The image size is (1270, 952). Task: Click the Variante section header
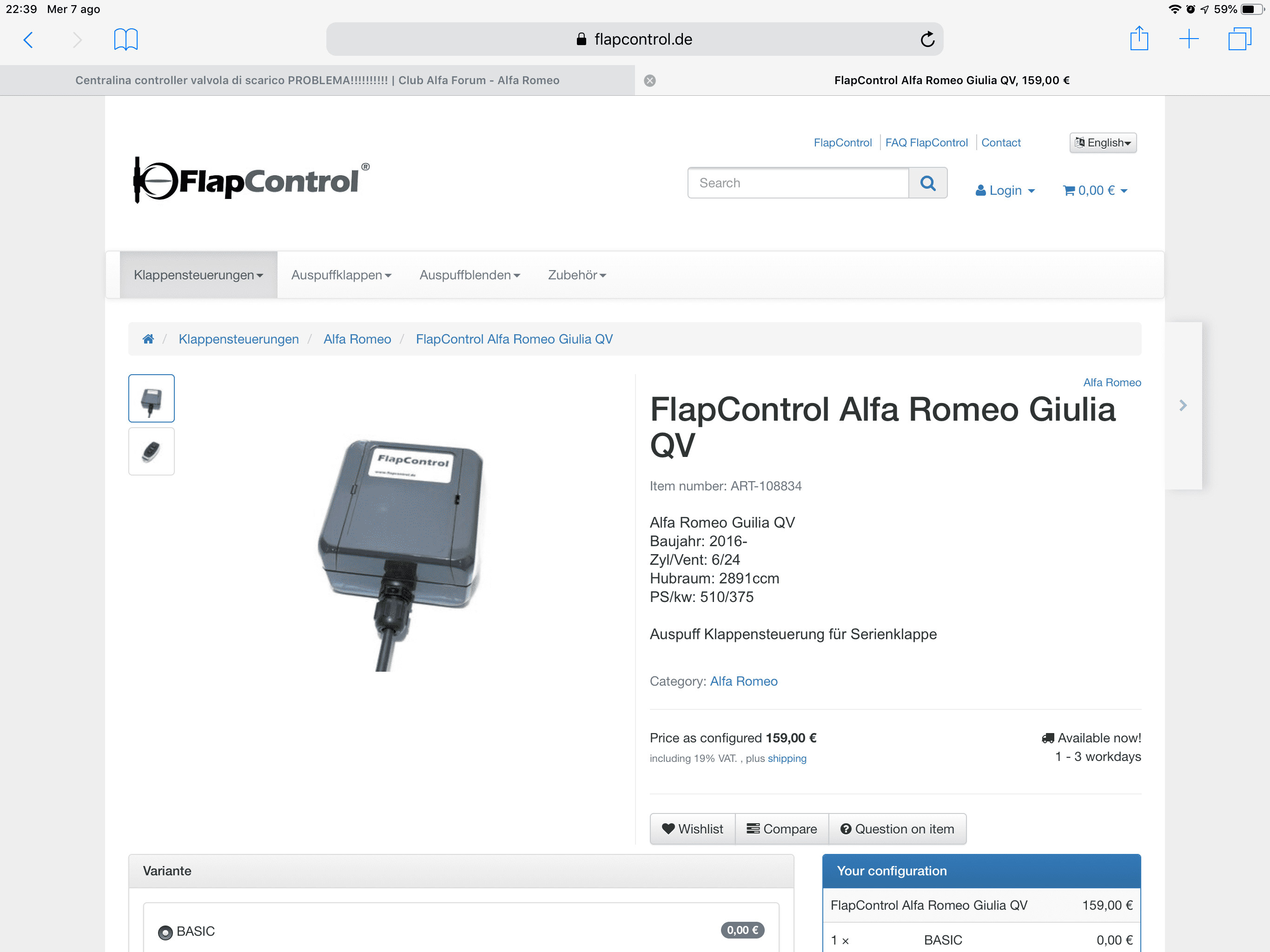click(x=461, y=871)
